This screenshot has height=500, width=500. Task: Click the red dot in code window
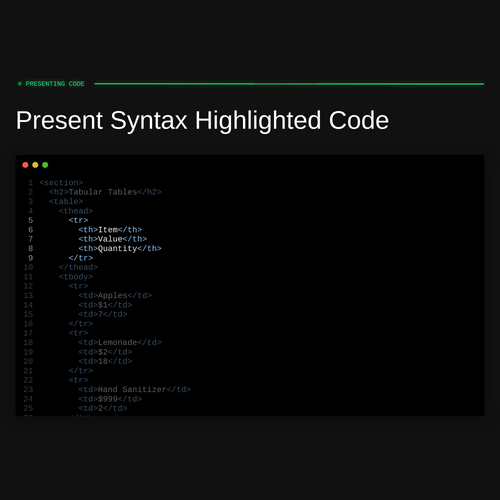(x=25, y=165)
